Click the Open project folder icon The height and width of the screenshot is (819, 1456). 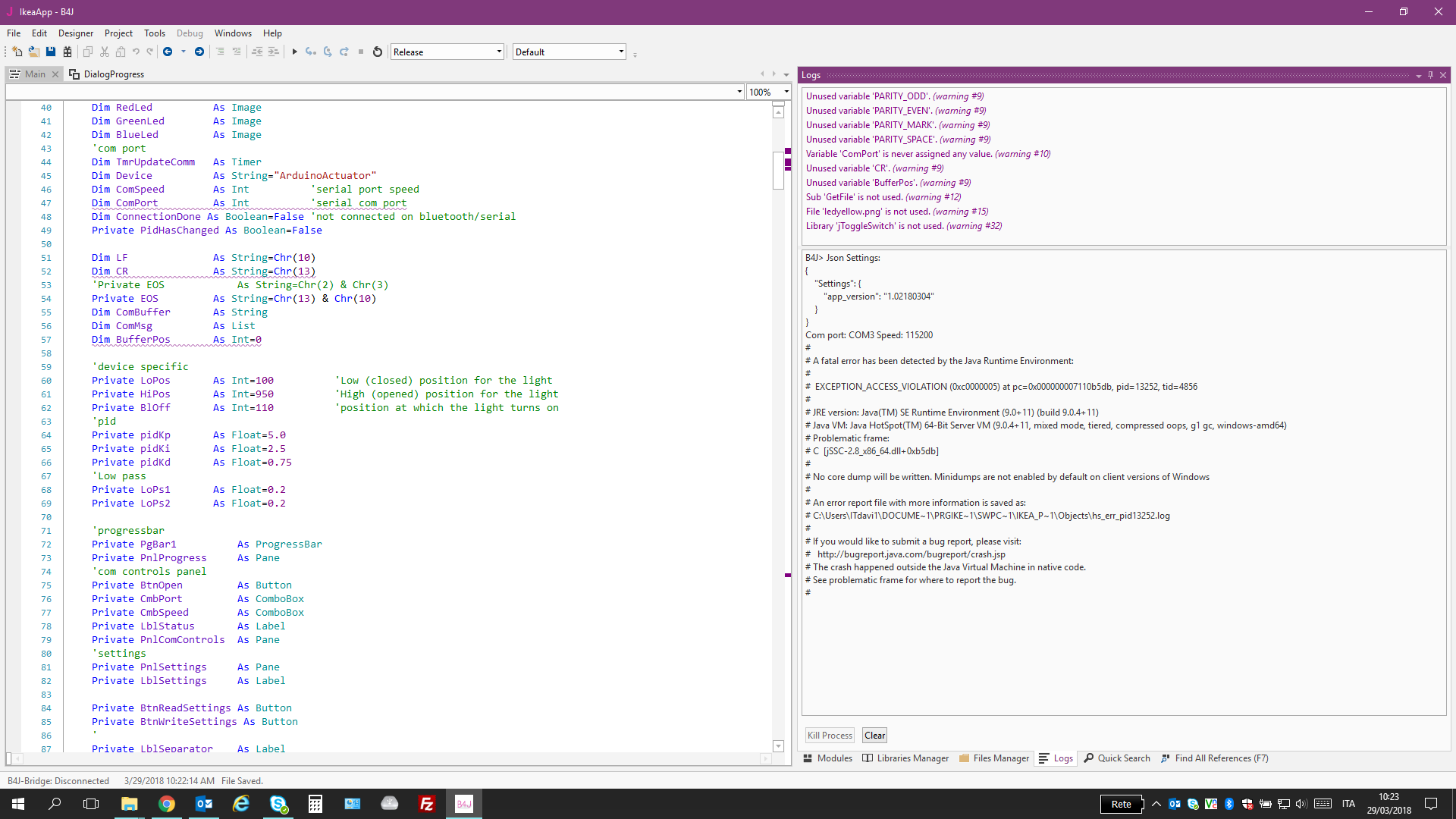click(33, 52)
